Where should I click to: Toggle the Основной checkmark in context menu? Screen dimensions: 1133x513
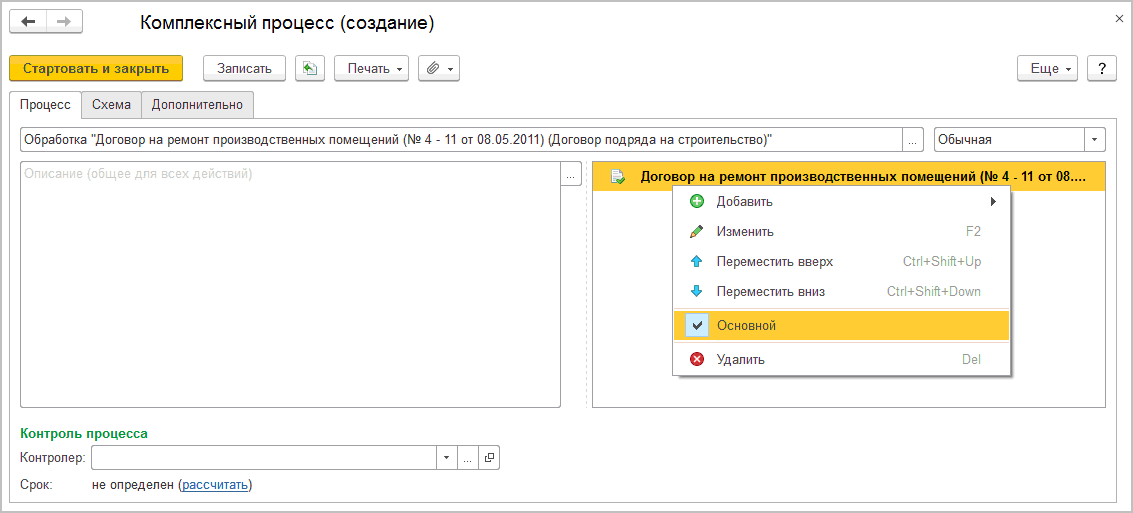(698, 326)
